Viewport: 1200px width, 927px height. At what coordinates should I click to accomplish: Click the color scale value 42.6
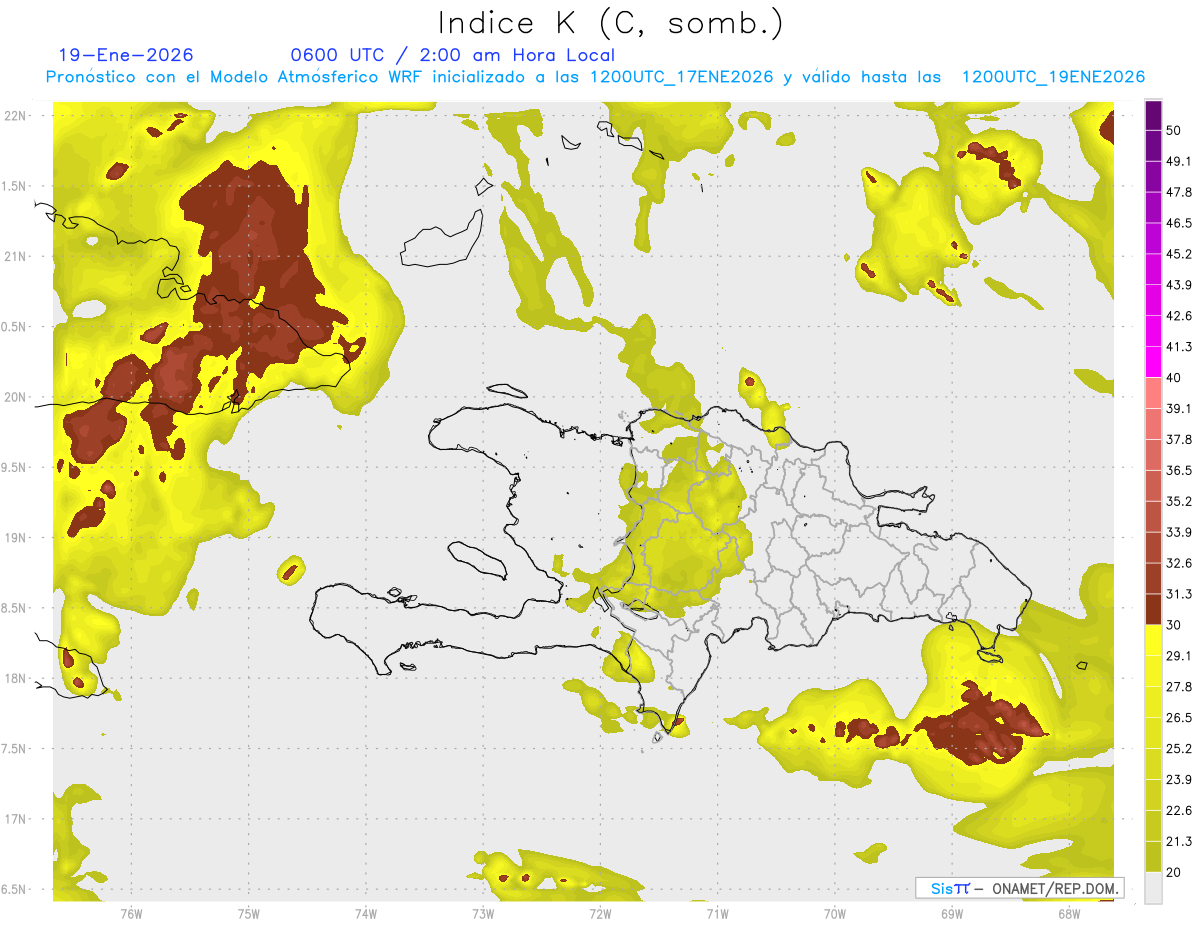1179,315
